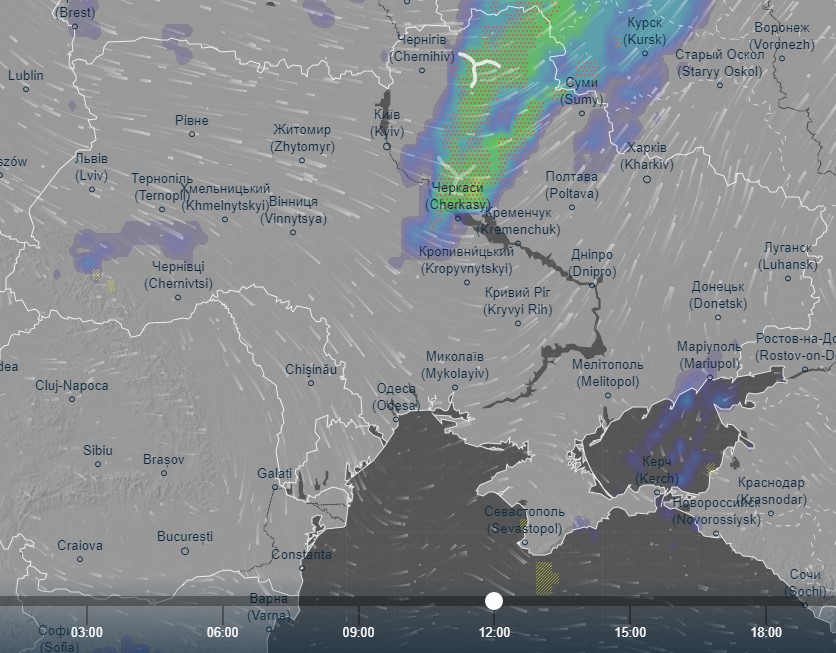
Task: Select 06:00 on the forecast timeline
Action: click(x=222, y=632)
